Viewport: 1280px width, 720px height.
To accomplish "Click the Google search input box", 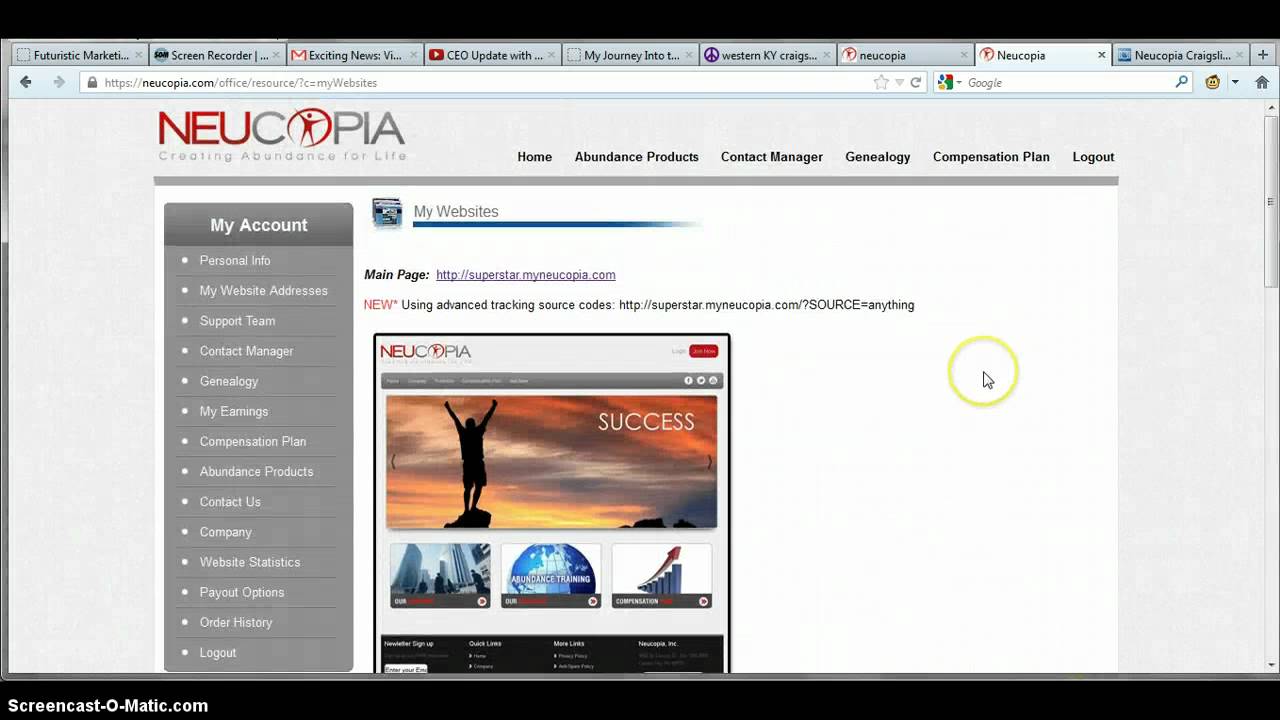I will click(1068, 83).
